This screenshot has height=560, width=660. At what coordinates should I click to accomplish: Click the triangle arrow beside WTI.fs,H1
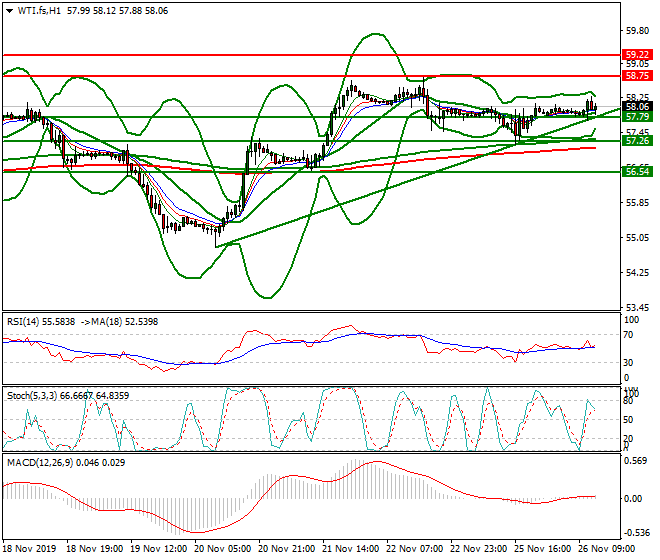click(x=9, y=10)
